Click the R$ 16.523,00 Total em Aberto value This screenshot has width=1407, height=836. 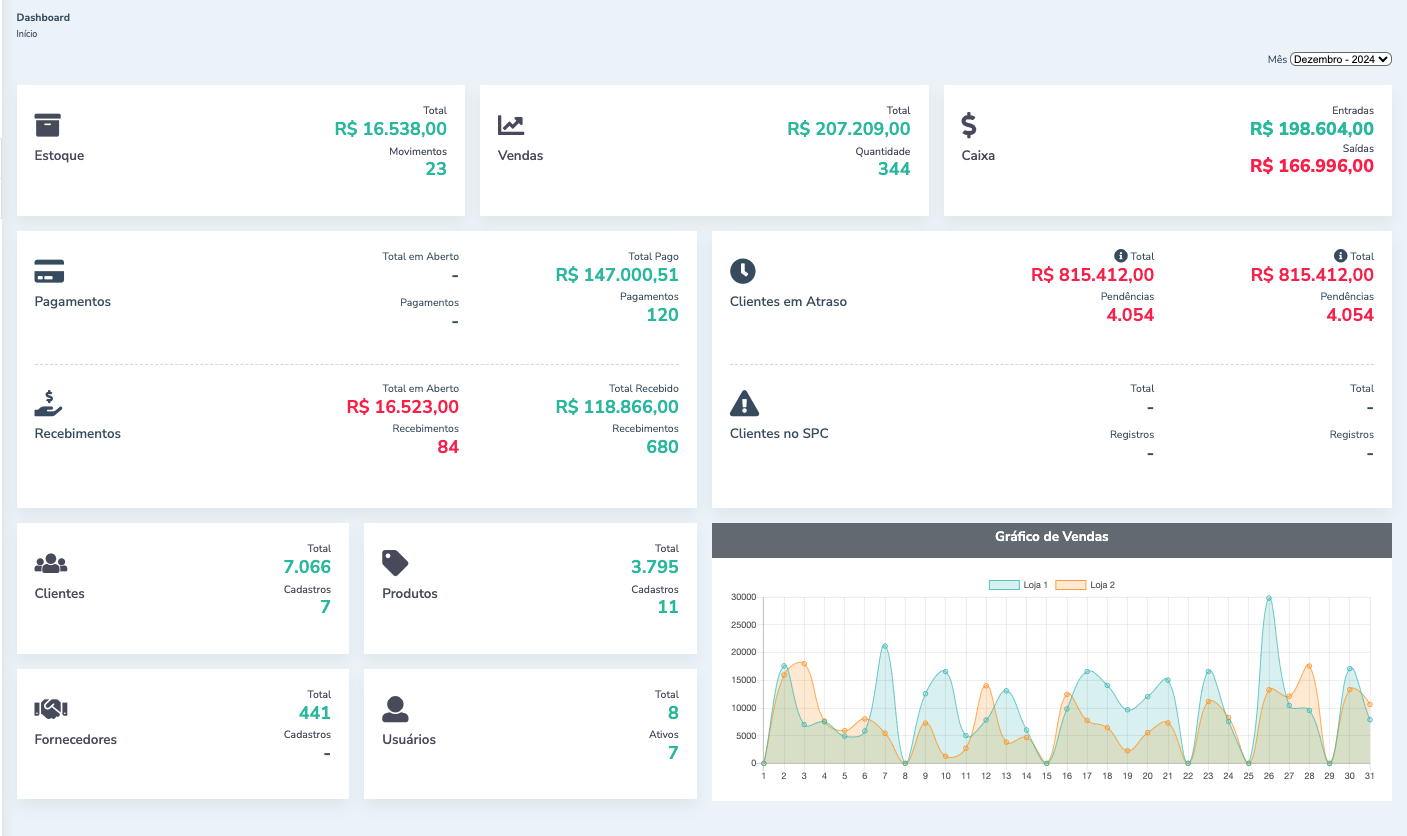402,407
